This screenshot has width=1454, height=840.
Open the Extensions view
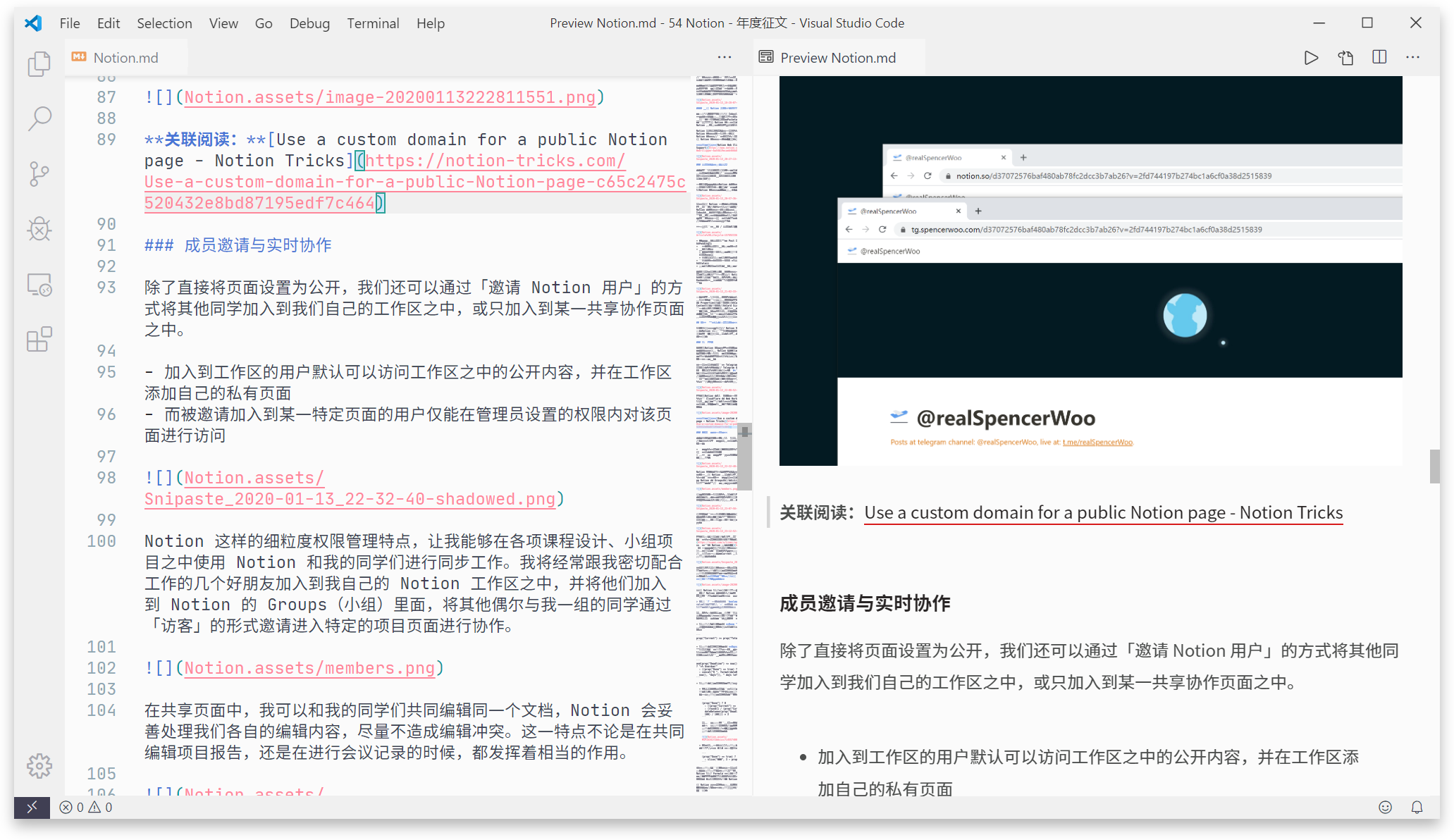tap(39, 340)
